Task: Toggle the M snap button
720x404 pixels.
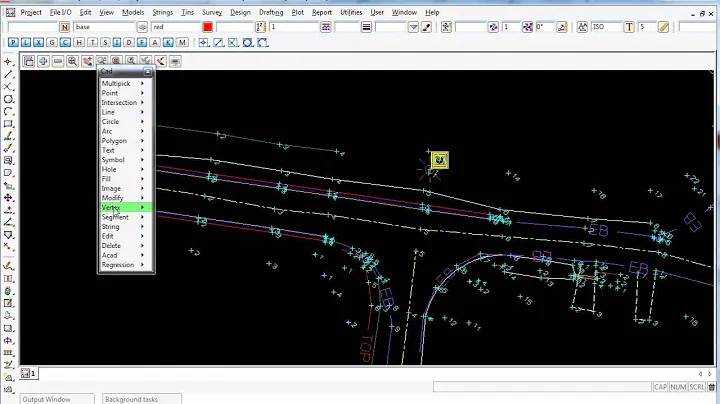Action: pyautogui.click(x=182, y=43)
